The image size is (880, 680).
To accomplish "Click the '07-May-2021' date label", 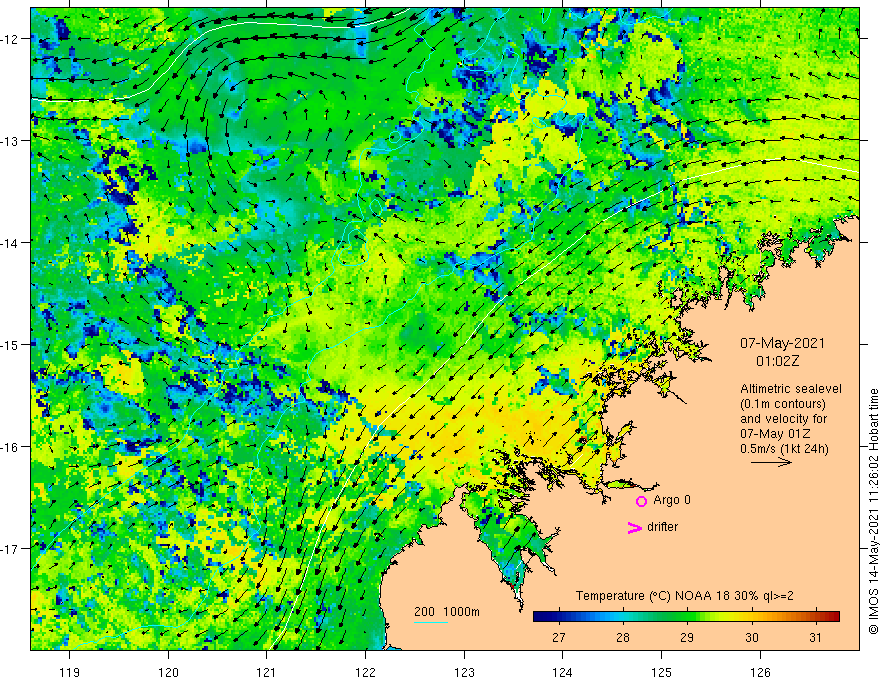I will pos(782,343).
